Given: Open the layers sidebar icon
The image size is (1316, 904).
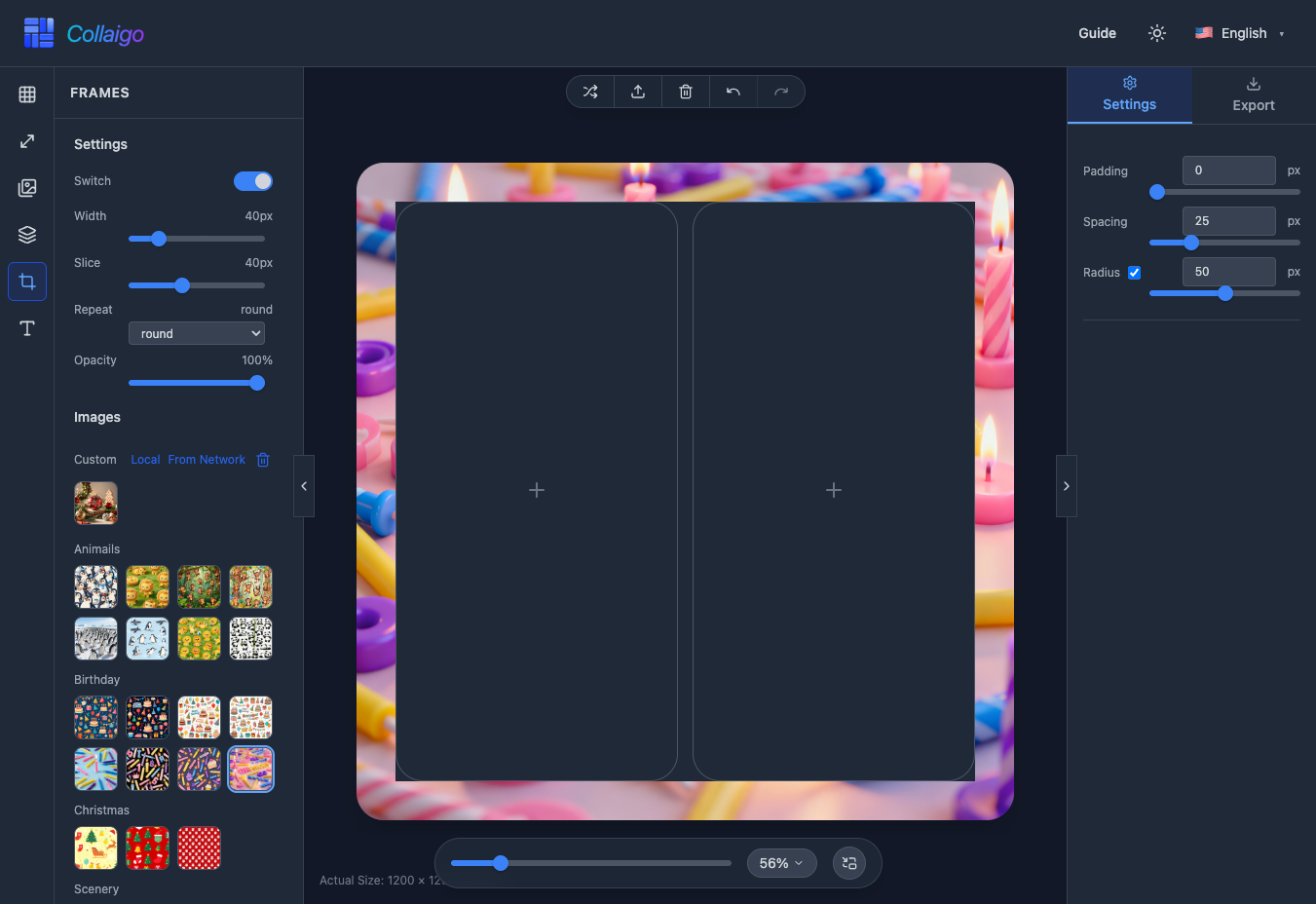Looking at the screenshot, I should (x=27, y=235).
